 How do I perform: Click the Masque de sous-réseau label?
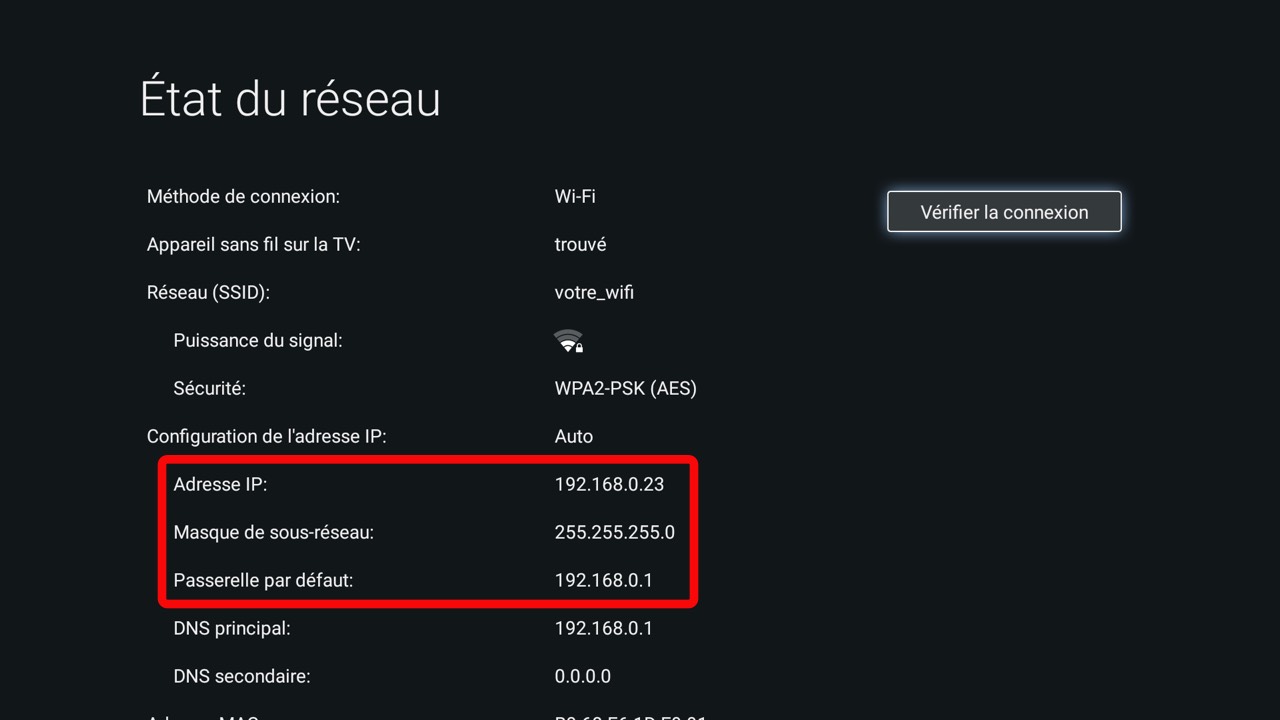(274, 533)
